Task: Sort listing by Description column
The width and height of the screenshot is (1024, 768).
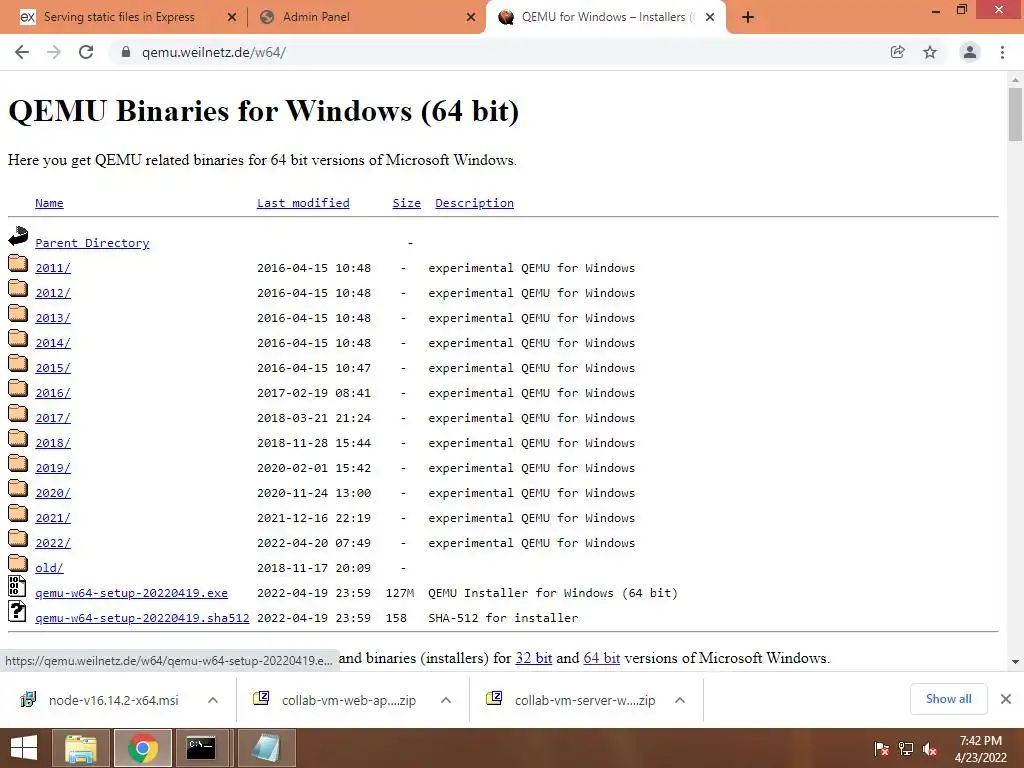Action: tap(474, 203)
